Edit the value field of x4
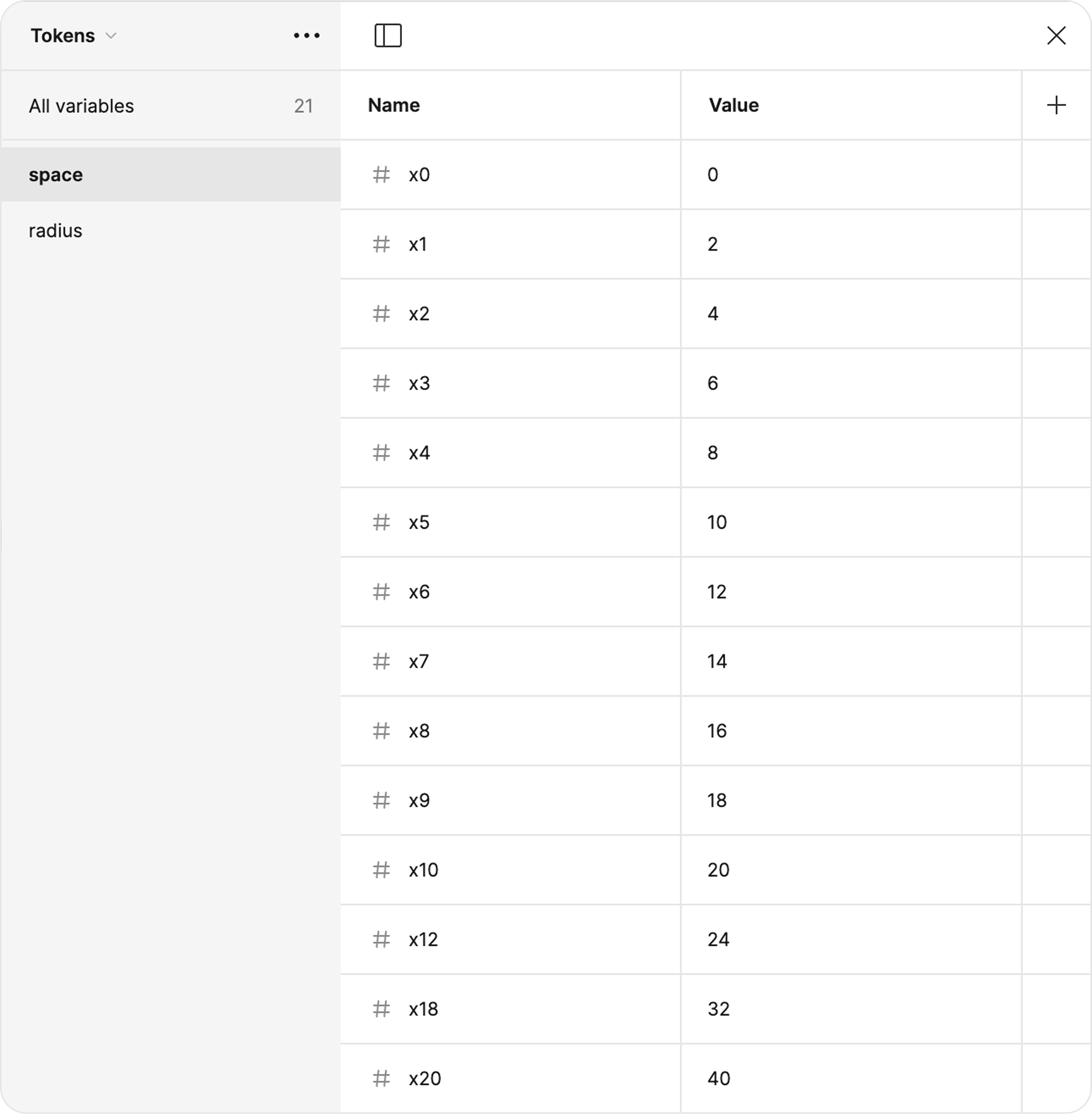 point(851,453)
